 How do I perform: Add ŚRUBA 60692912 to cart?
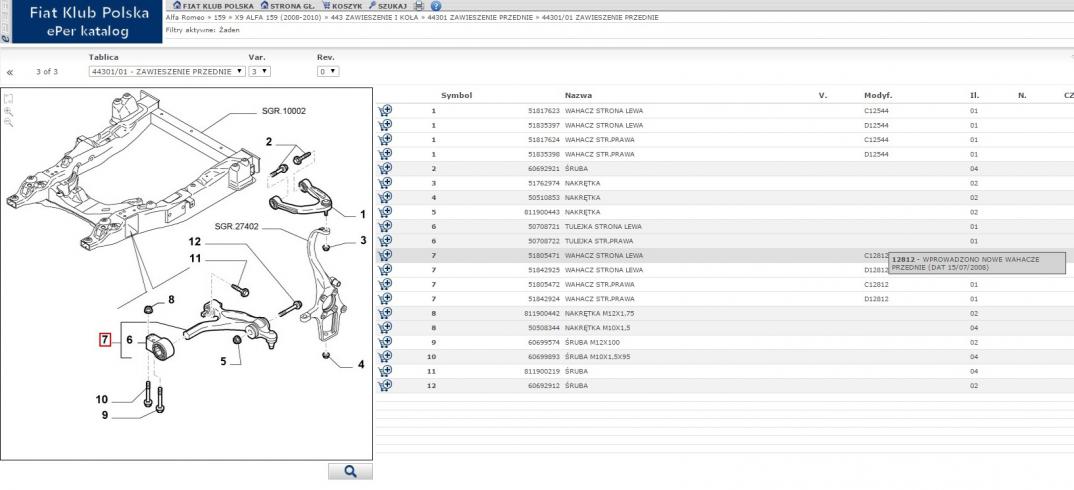click(x=385, y=385)
